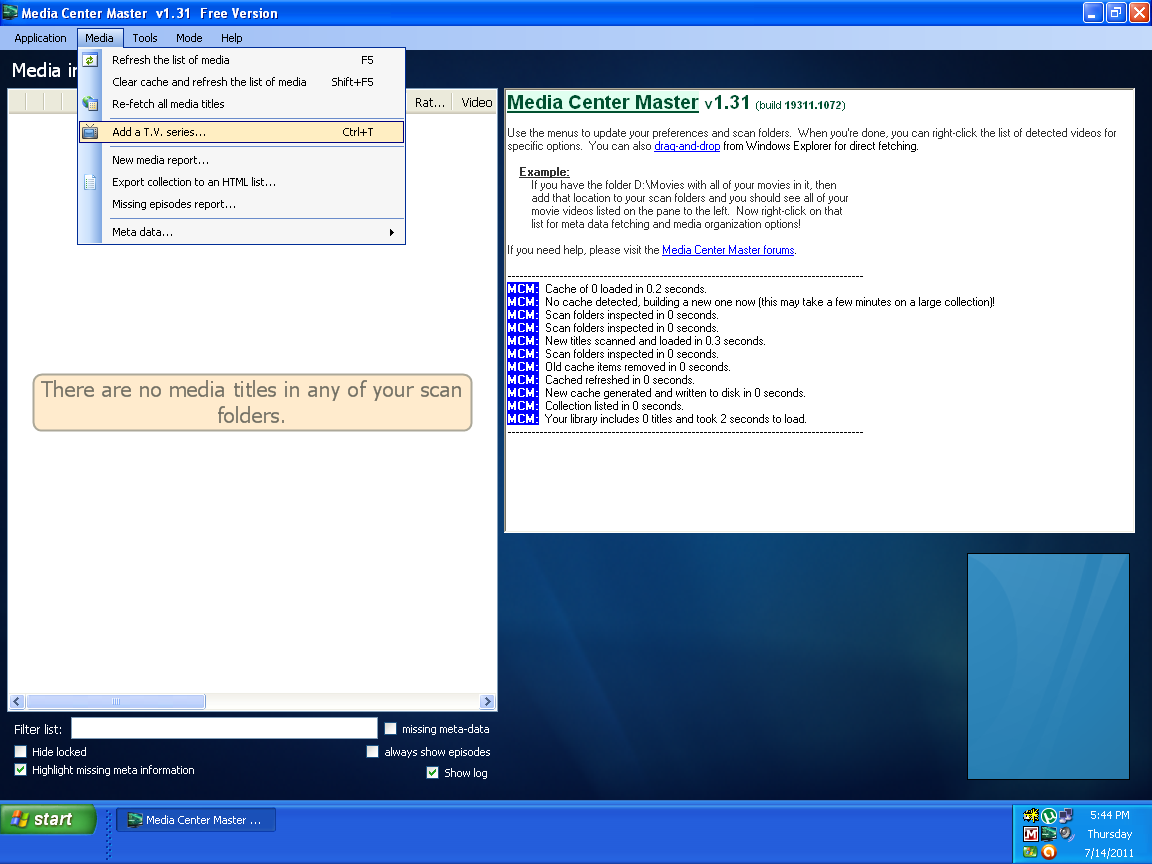
Task: Open the Mode menu
Action: [189, 38]
